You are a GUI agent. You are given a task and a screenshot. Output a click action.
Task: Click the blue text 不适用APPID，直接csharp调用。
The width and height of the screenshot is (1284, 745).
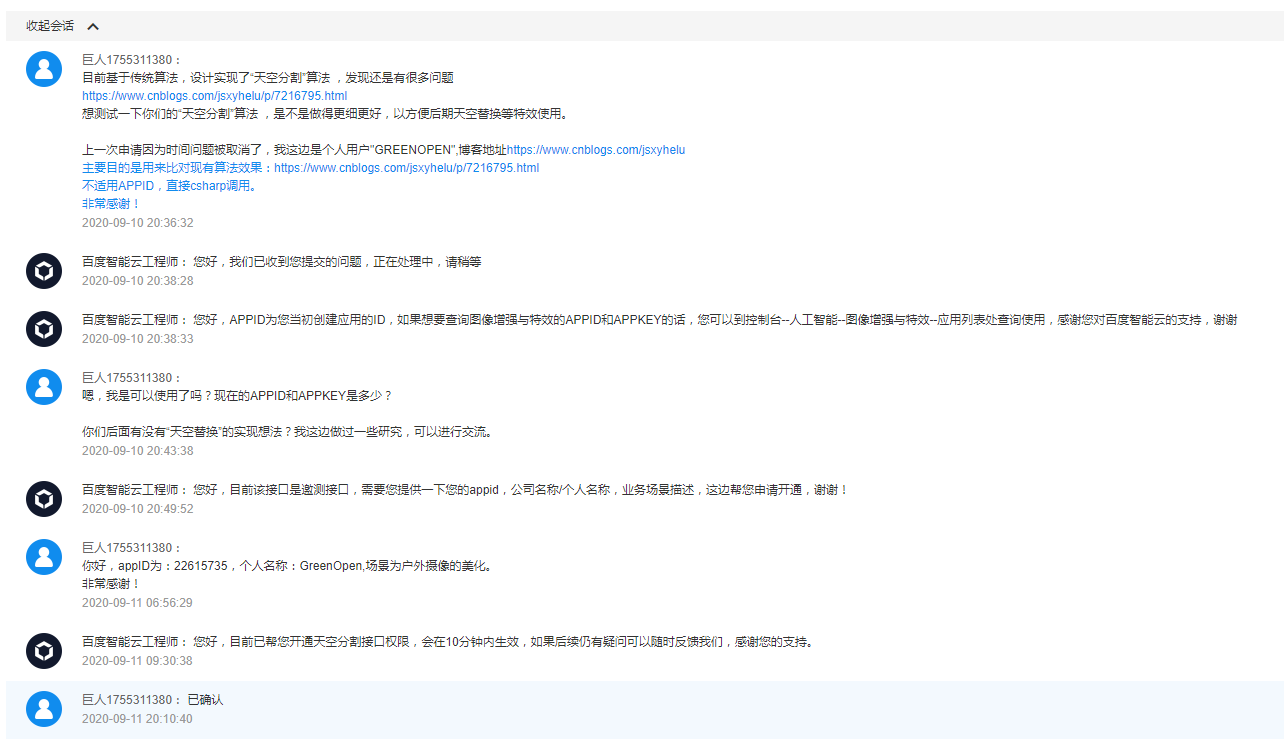pos(169,186)
